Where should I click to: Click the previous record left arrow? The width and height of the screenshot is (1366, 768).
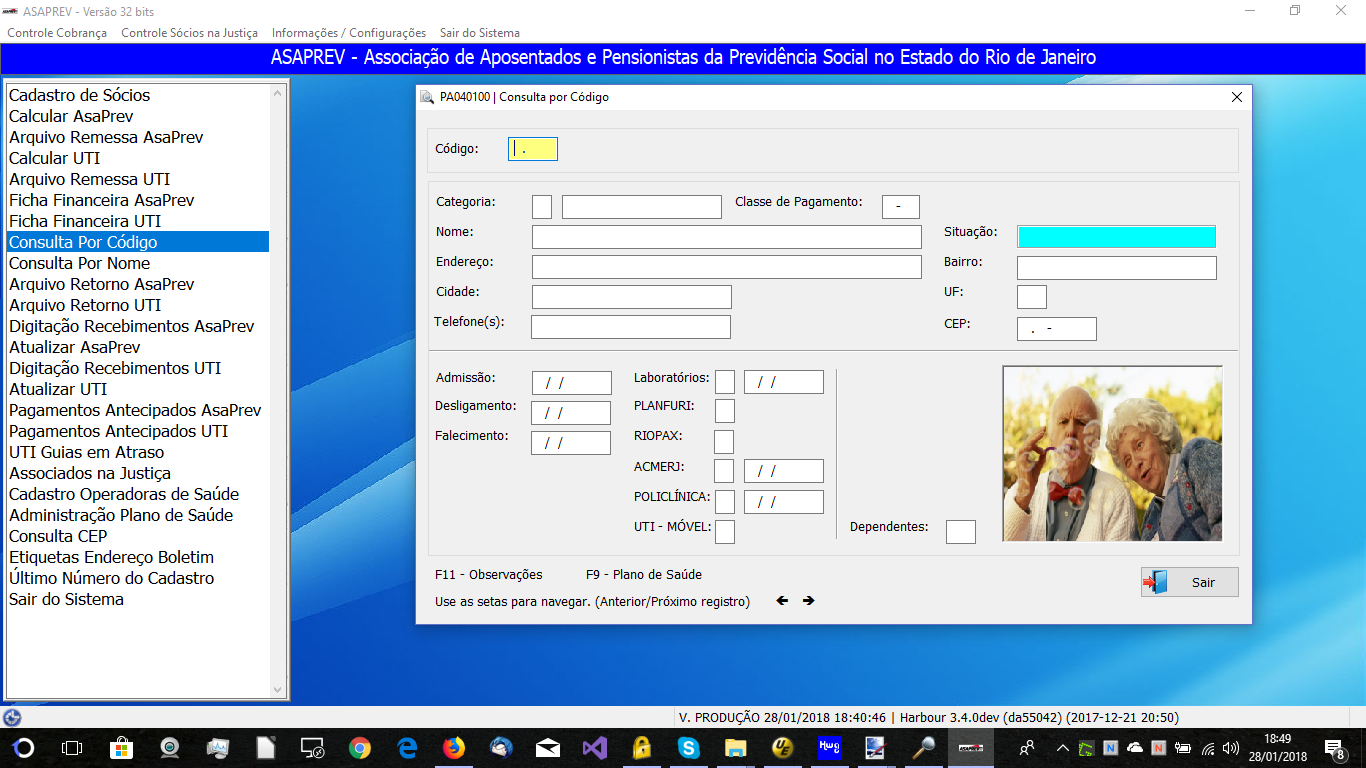tap(782, 601)
